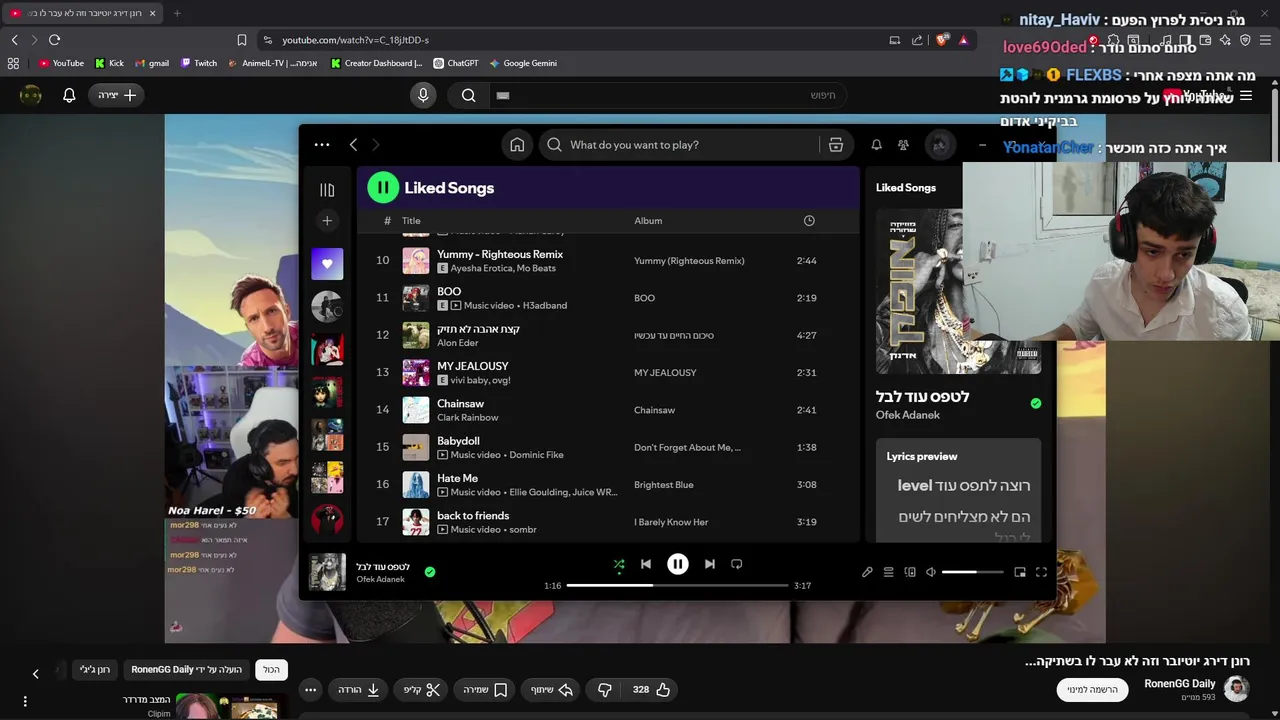
Task: Open the Browse icon in Spotify search bar
Action: [836, 145]
